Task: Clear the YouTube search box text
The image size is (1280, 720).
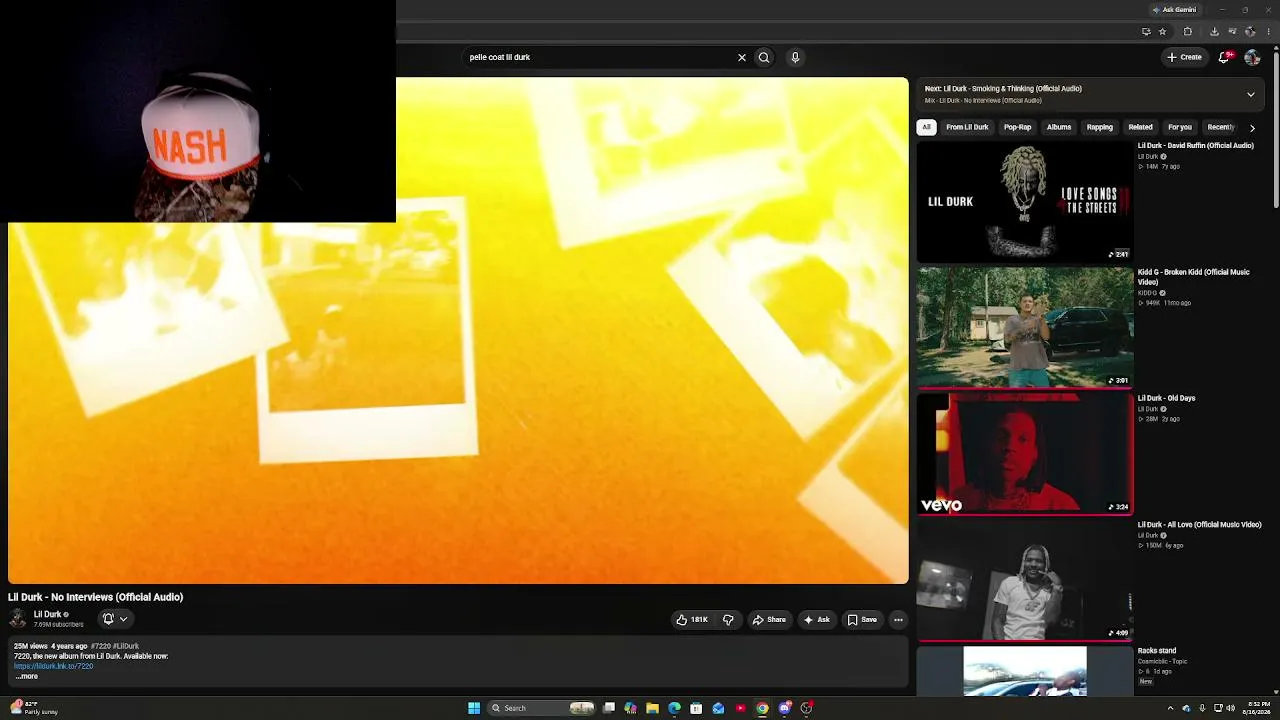Action: 742,57
